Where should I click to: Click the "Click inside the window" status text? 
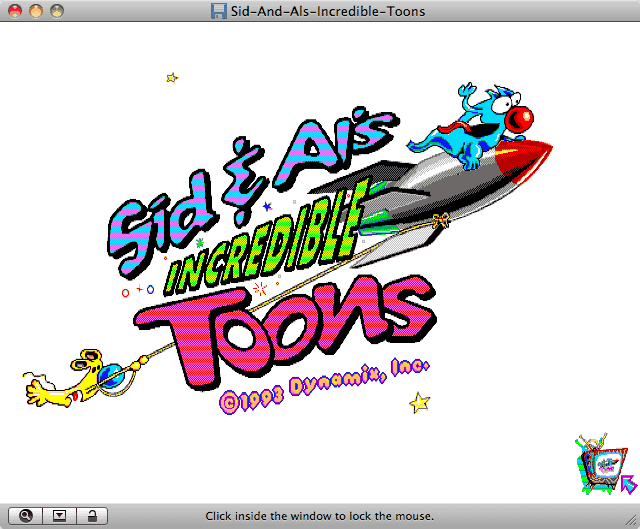pos(320,516)
